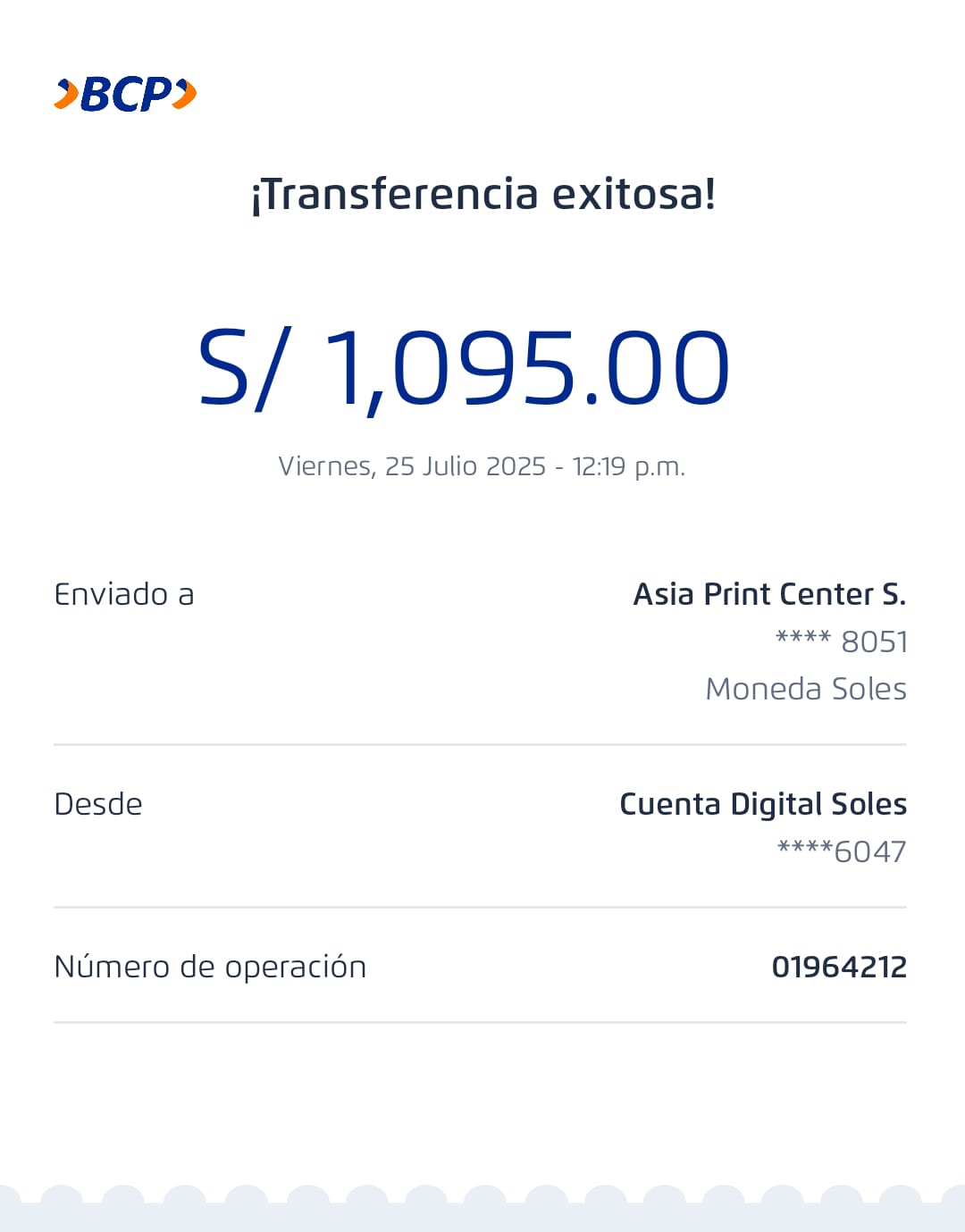
Task: Click the Número de operación label
Action: pyautogui.click(x=210, y=967)
